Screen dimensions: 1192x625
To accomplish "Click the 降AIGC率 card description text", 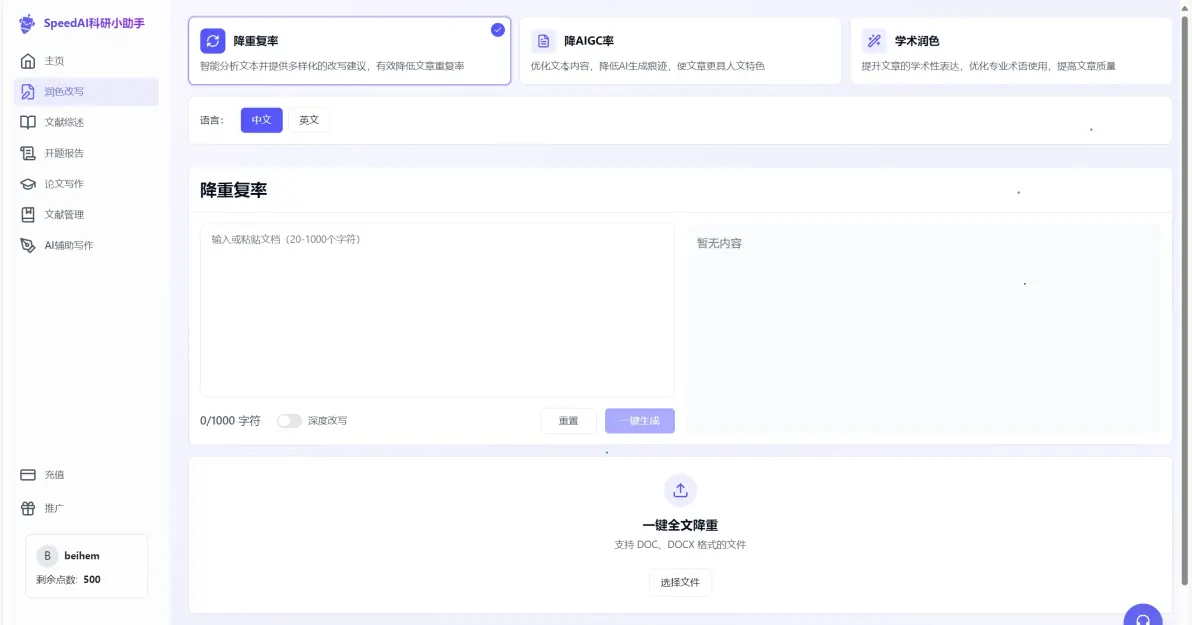I will [648, 66].
